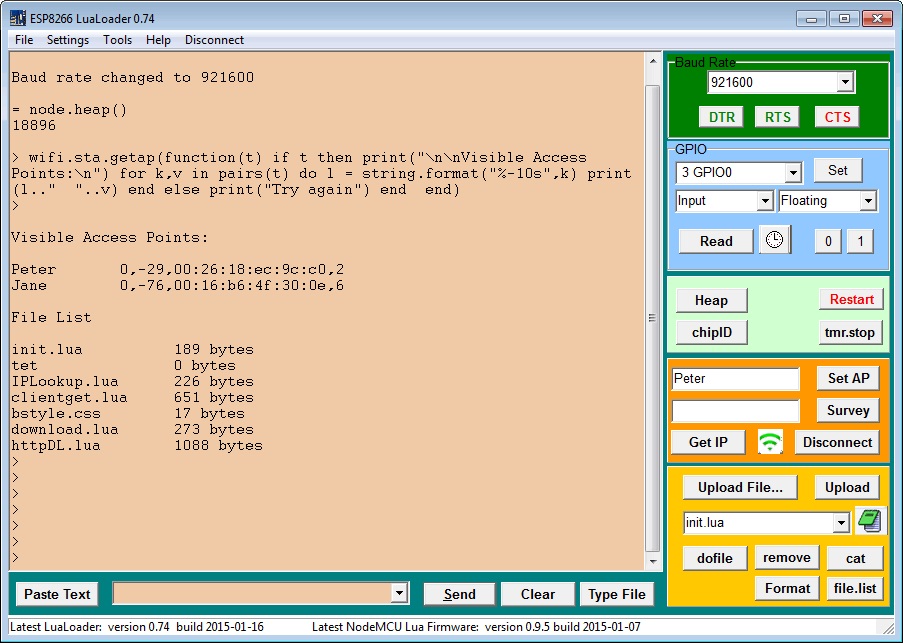Toggle the RTS line button
The image size is (903, 643).
coord(777,117)
